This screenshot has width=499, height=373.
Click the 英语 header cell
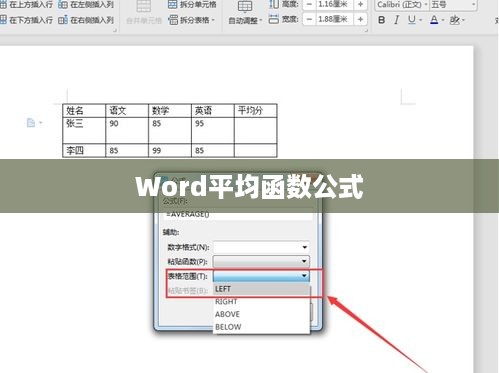pos(213,111)
